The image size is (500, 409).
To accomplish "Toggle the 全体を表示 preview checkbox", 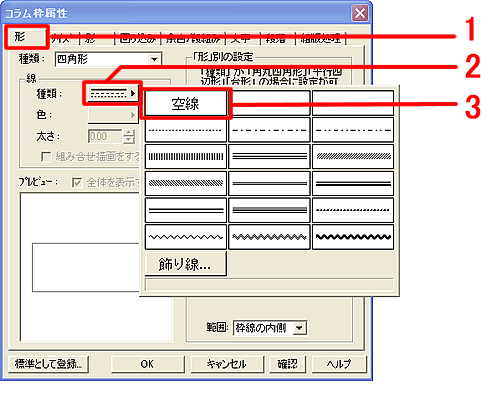I will pyautogui.click(x=77, y=182).
